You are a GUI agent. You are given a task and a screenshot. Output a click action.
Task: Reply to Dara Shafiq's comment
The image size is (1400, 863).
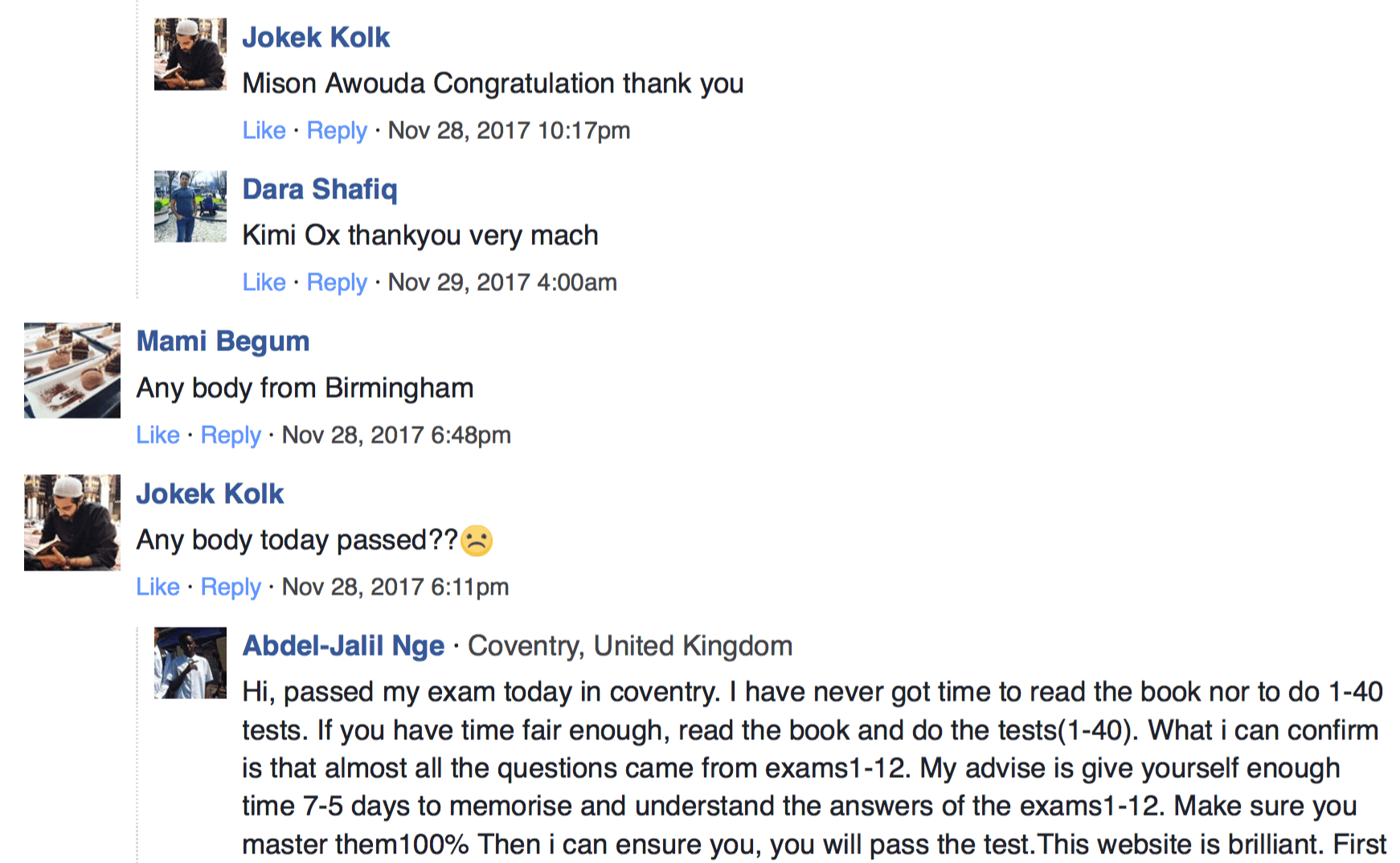click(337, 282)
